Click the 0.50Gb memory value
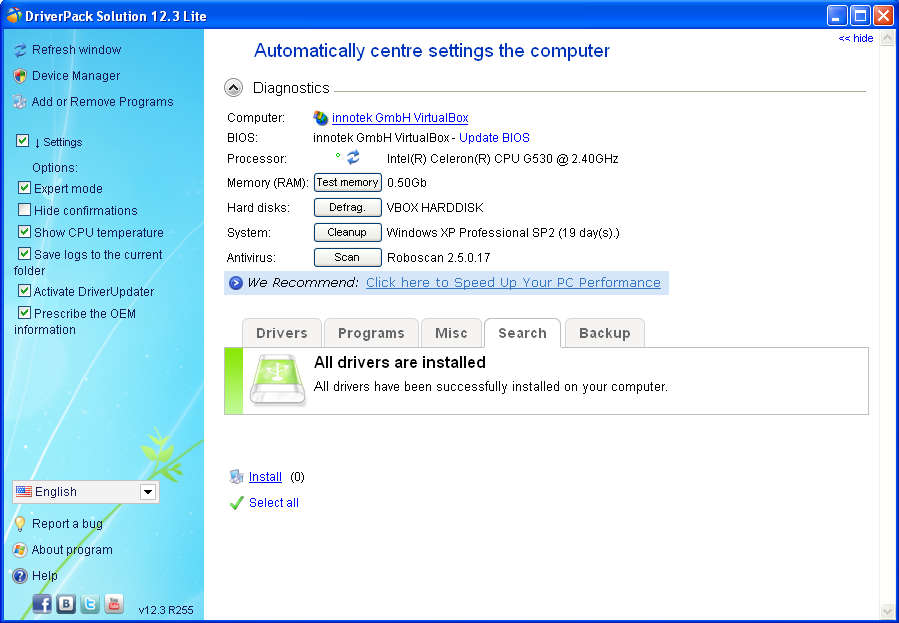 tap(406, 183)
